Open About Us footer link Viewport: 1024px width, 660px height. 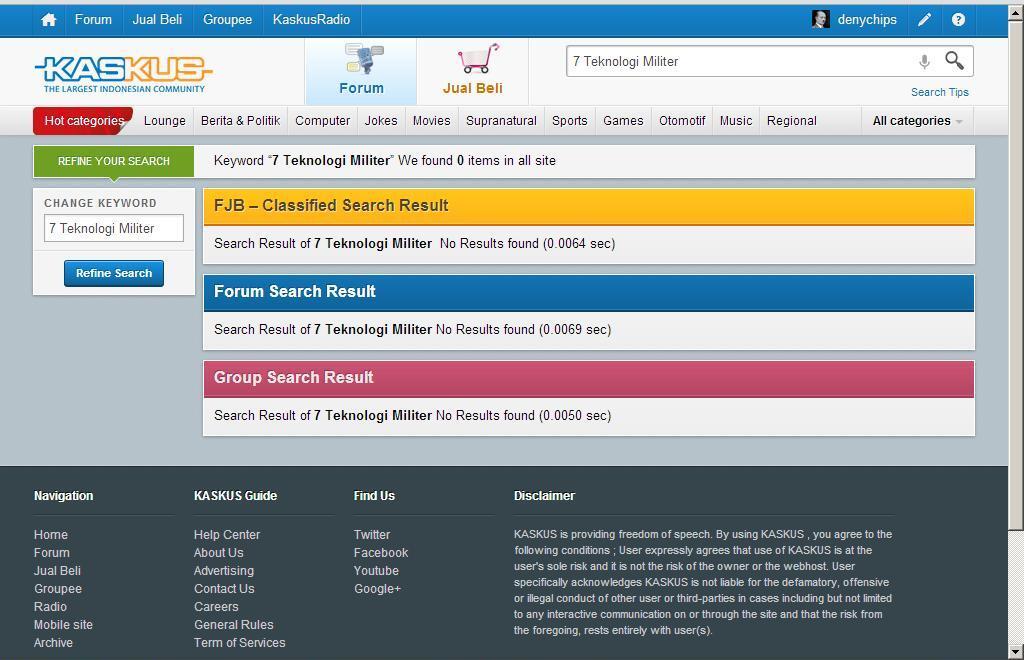click(x=219, y=552)
